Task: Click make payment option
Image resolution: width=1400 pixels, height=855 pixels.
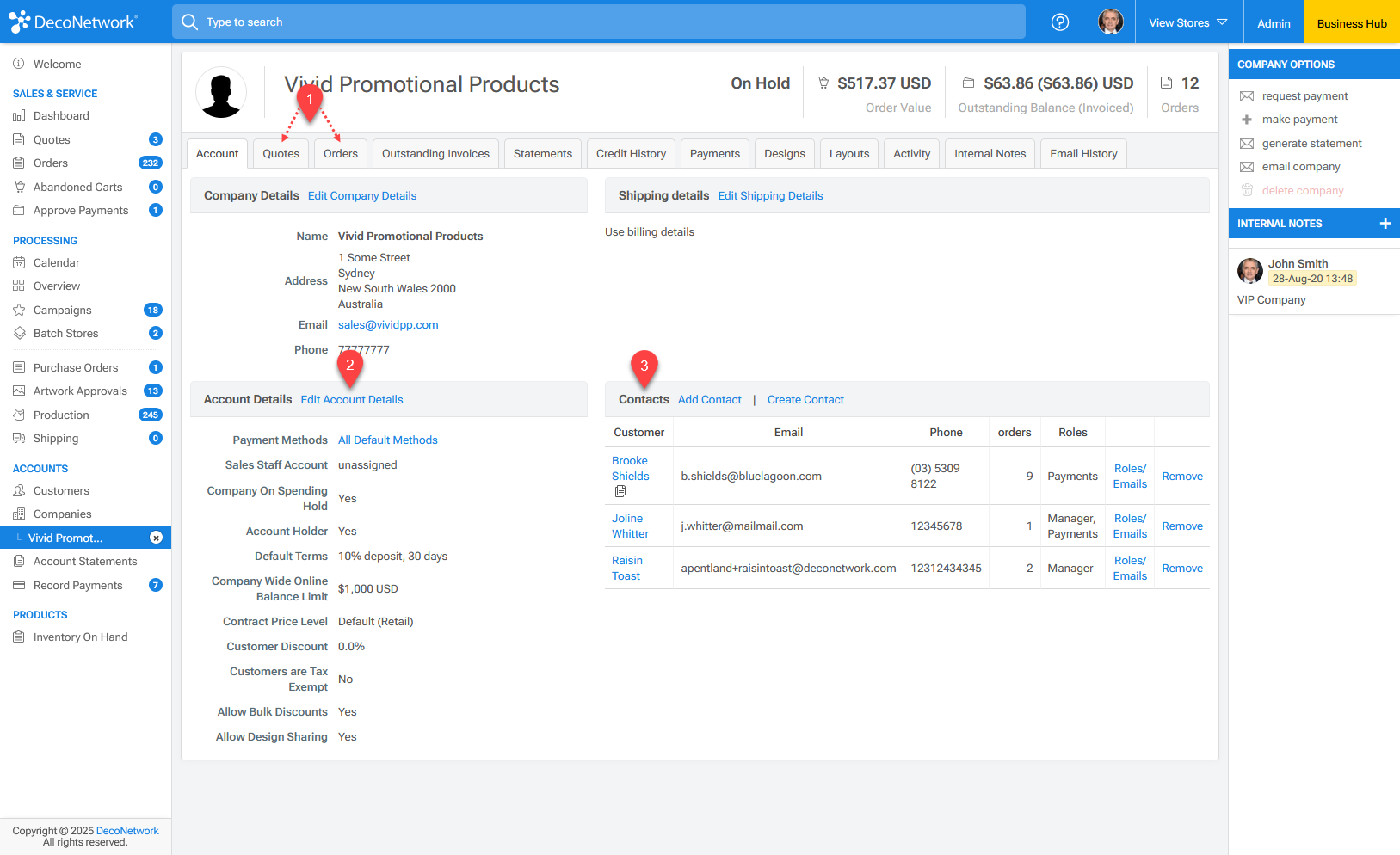Action: pyautogui.click(x=1299, y=119)
